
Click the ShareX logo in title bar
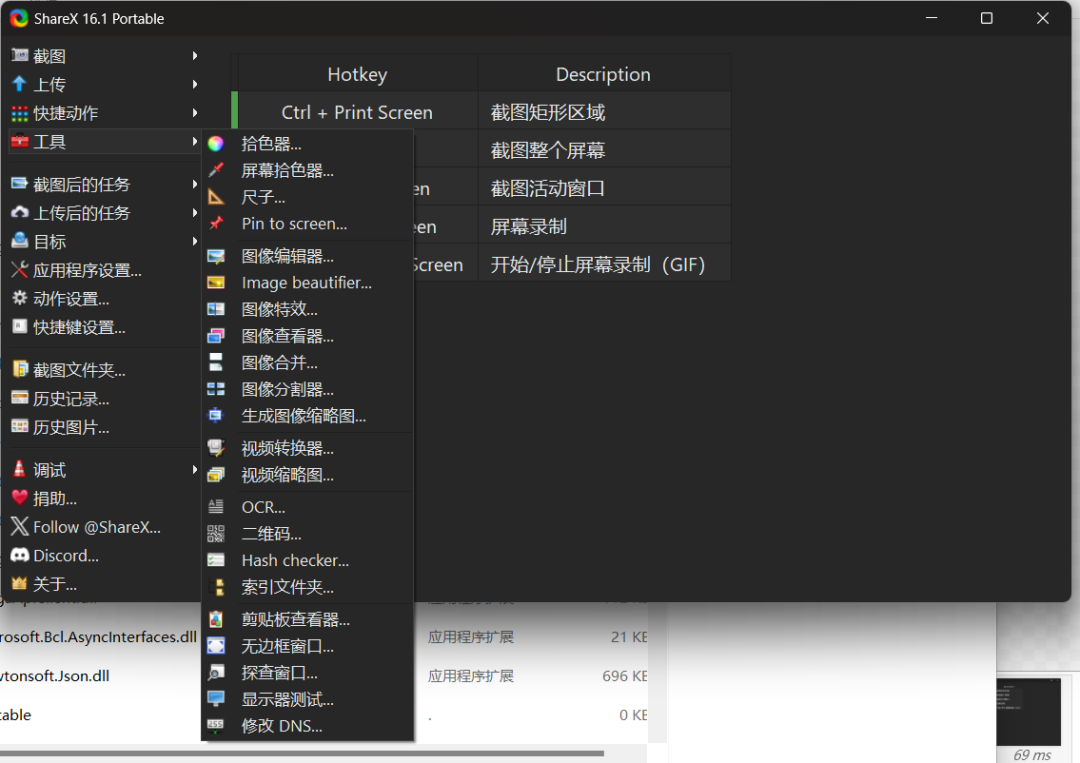19,19
